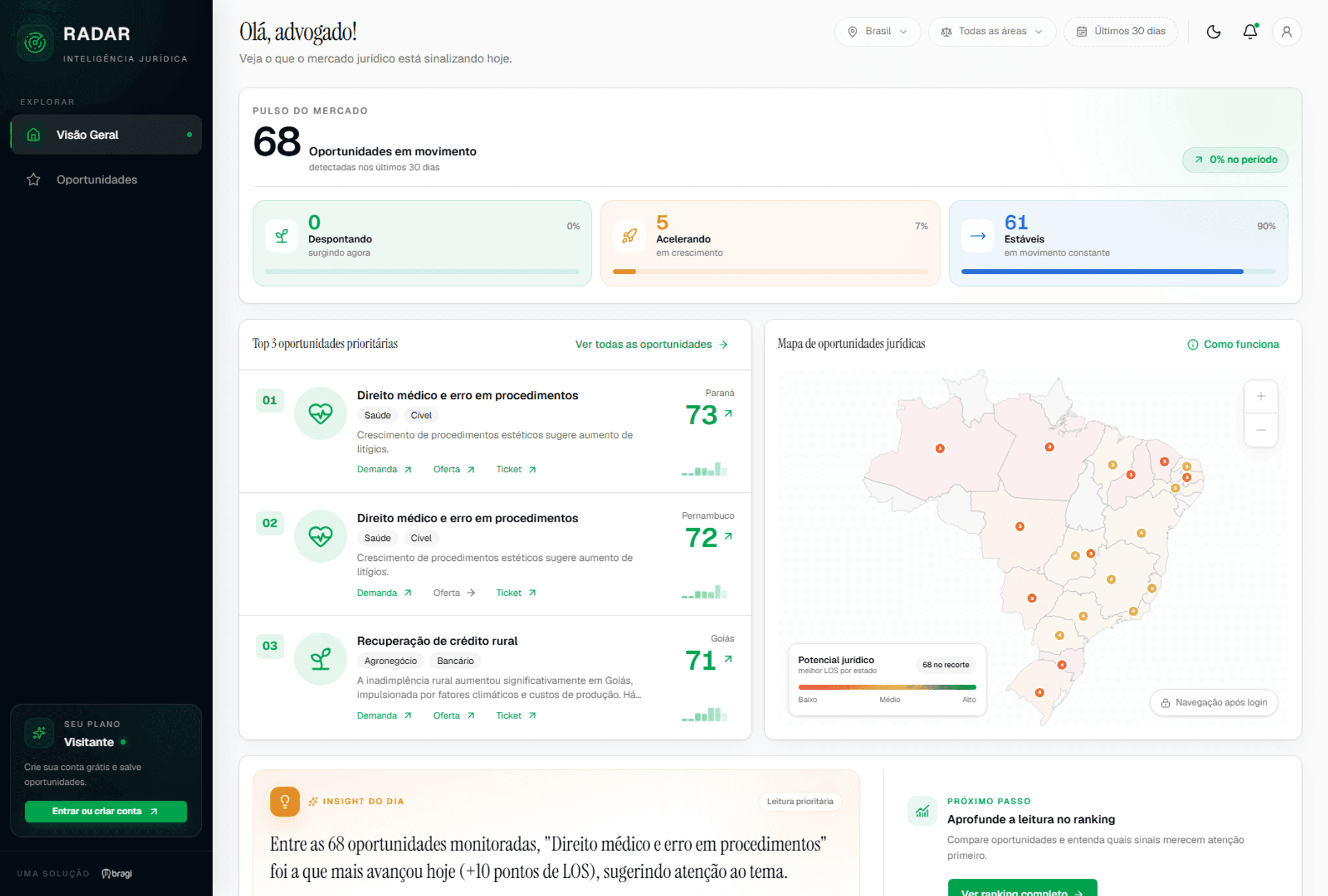Click the Saúde tag on opportunity 01
Screen dimensions: 1328x896
coord(377,415)
